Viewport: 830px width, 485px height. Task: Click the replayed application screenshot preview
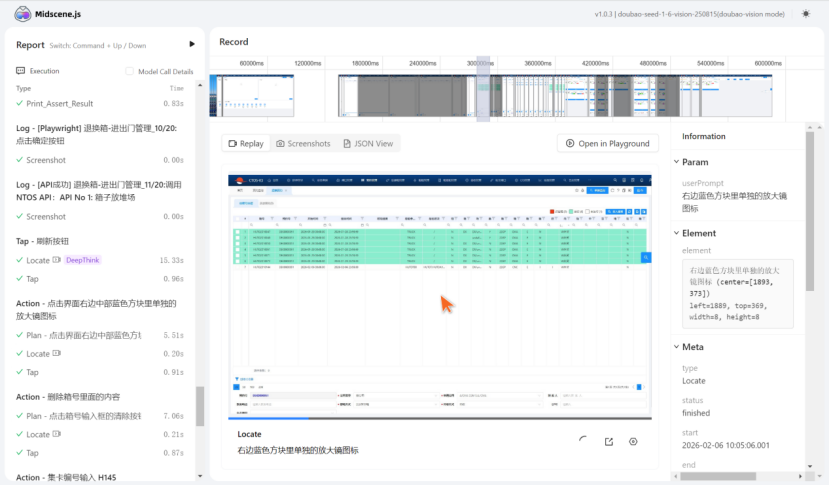coord(440,296)
